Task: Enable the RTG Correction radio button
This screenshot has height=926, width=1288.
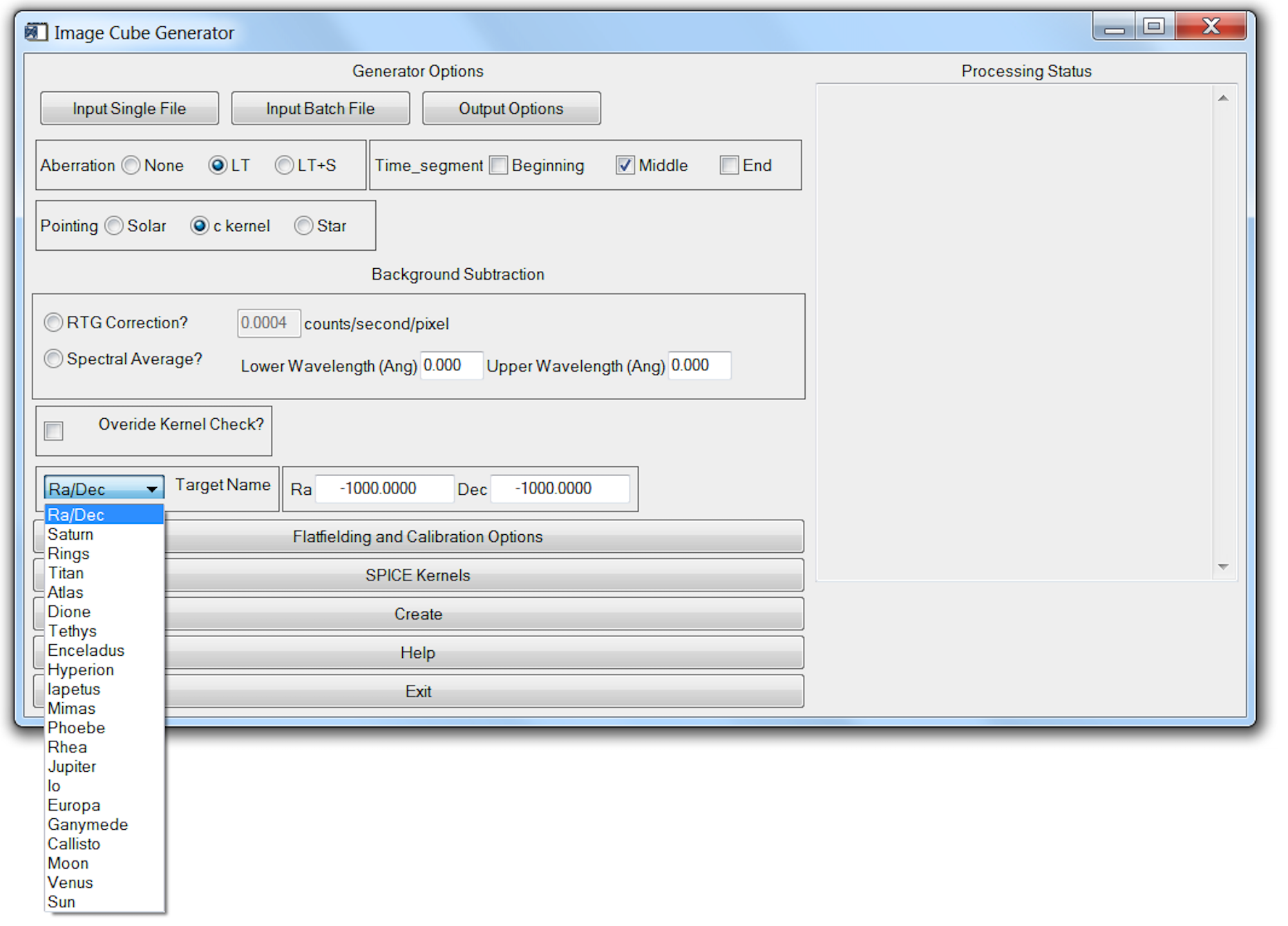Action: (x=53, y=323)
